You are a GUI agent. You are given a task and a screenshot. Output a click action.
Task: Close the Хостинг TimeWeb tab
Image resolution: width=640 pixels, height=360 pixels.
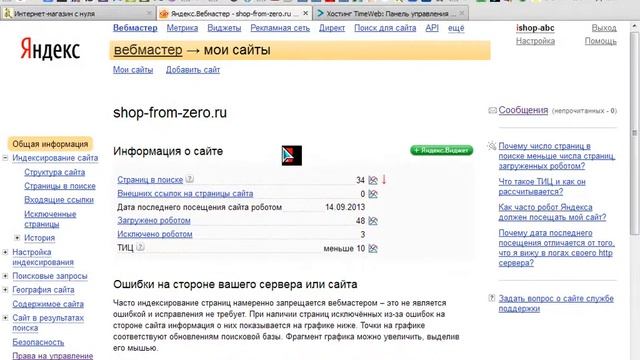point(462,13)
